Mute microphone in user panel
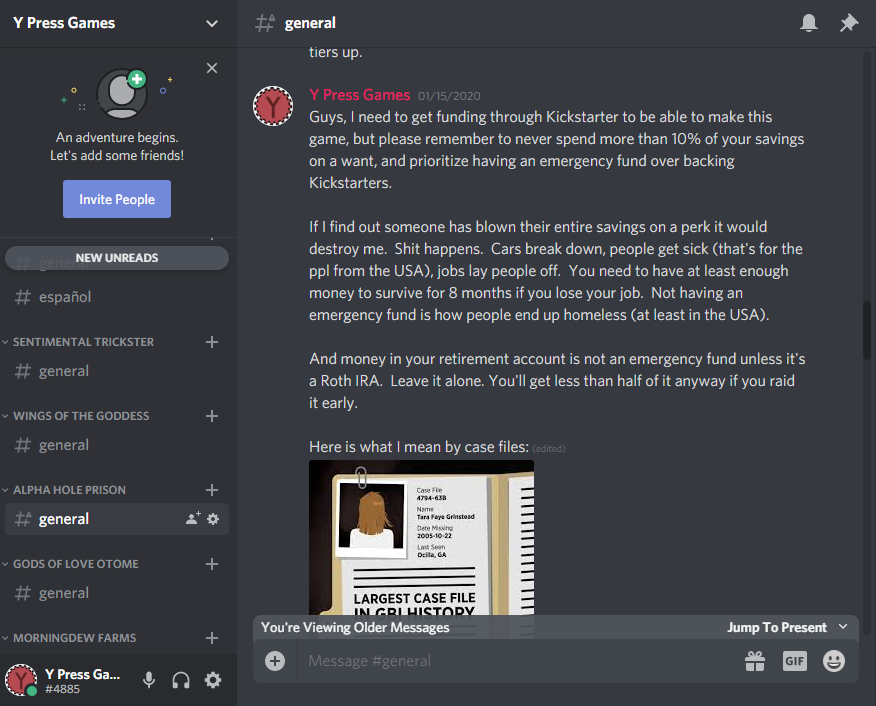This screenshot has height=706, width=876. [149, 680]
